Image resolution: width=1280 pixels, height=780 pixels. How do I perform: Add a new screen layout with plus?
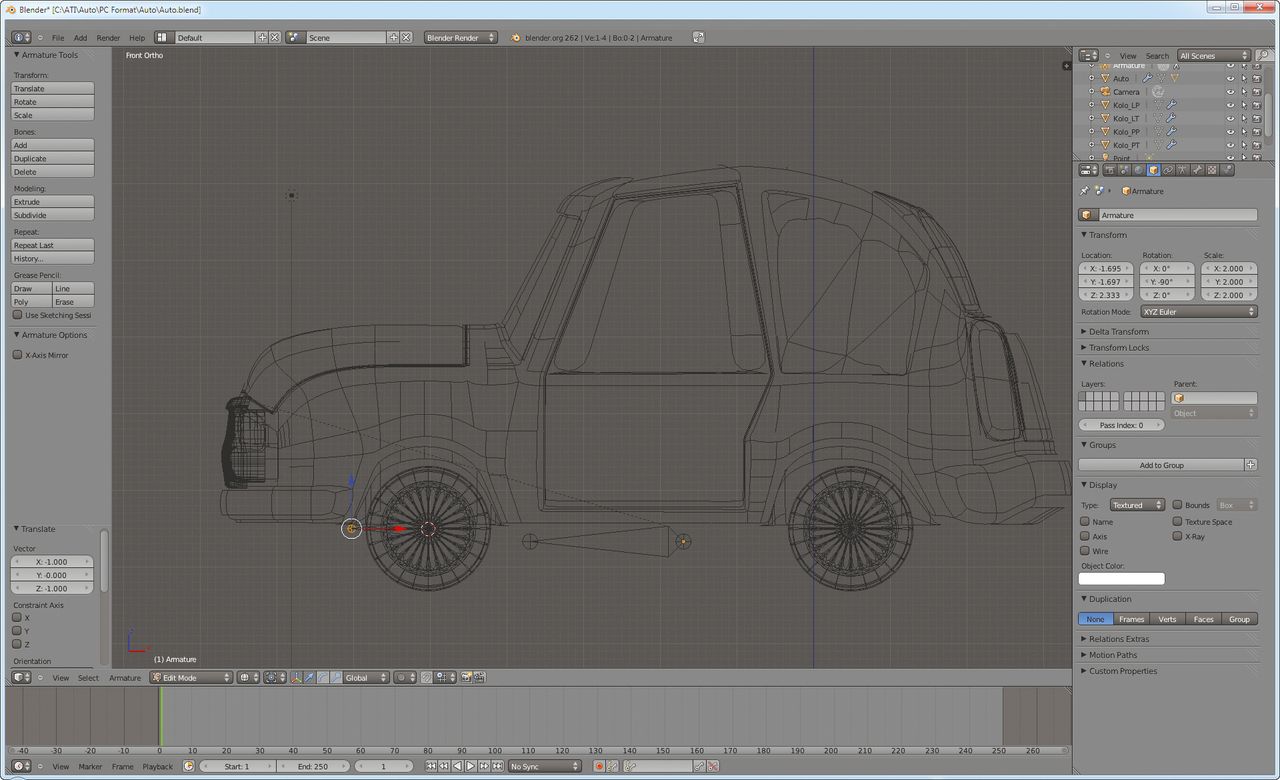262,37
